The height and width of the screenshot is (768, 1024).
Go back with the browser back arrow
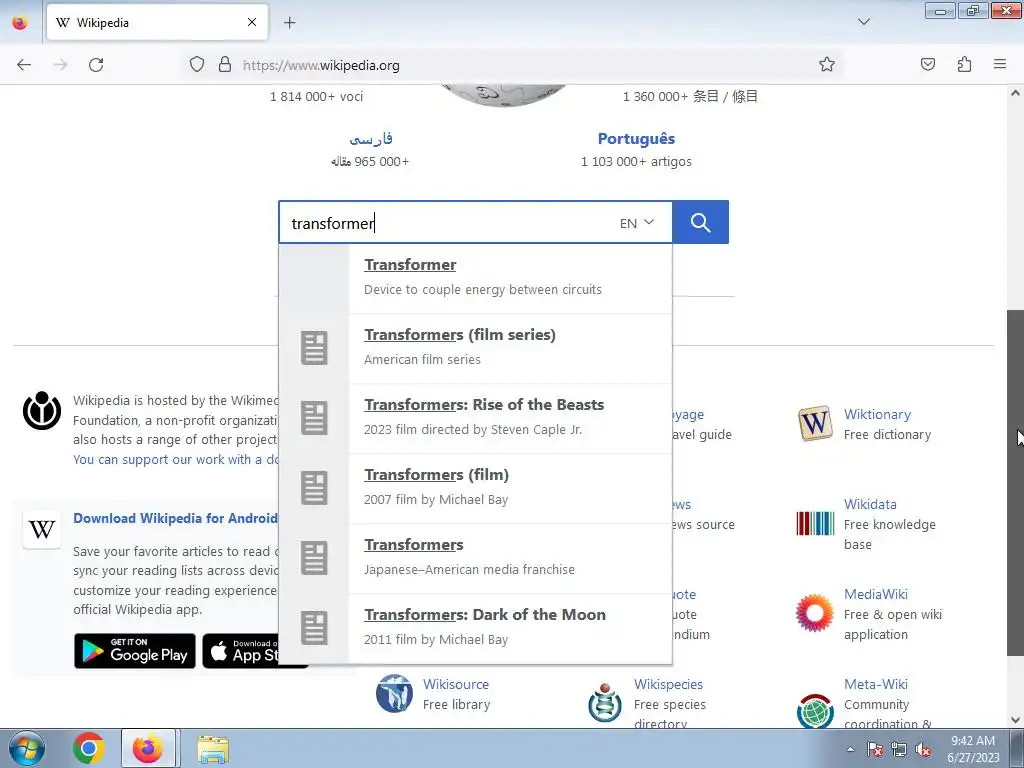[x=24, y=65]
